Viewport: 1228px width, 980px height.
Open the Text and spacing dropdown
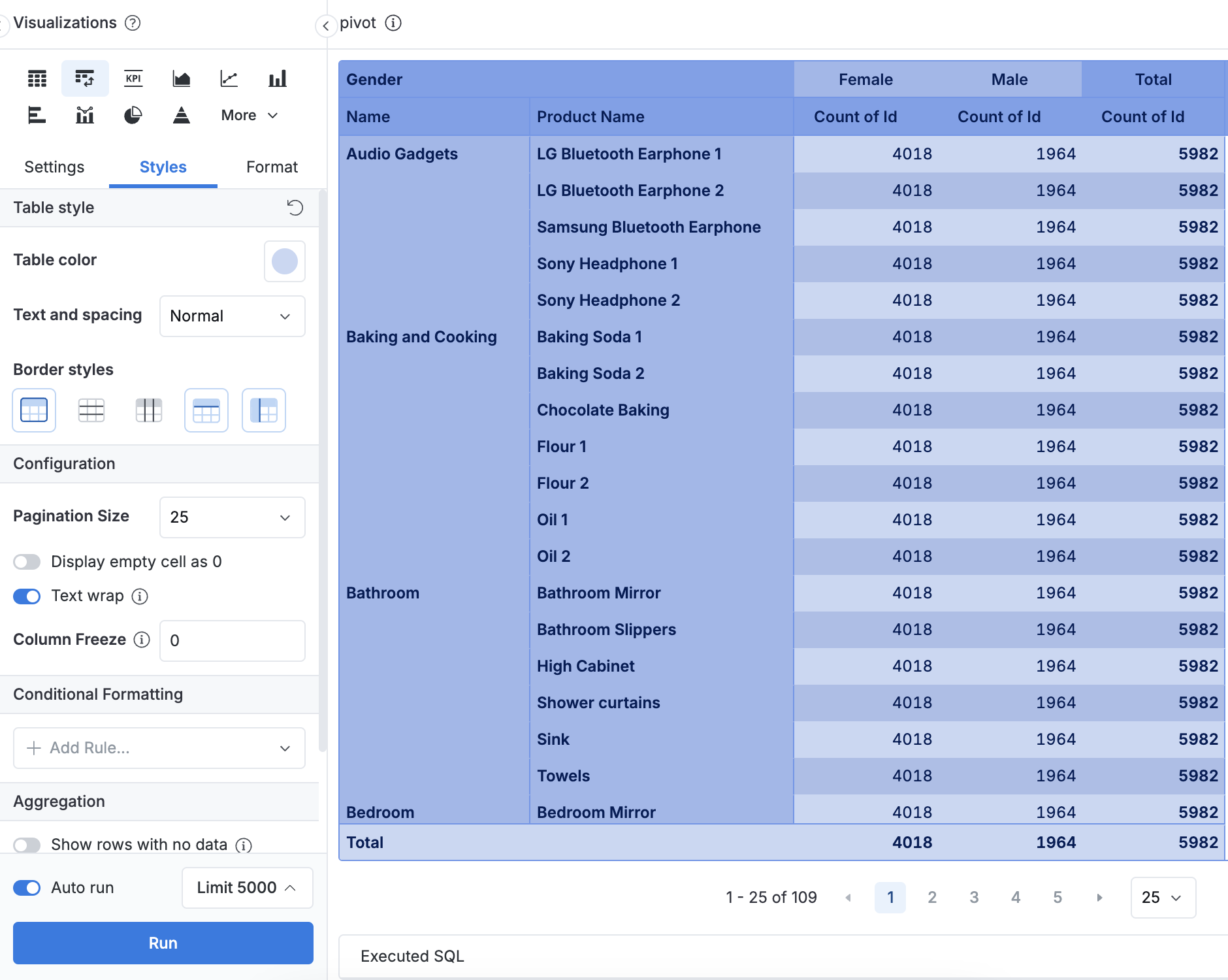pyautogui.click(x=233, y=316)
